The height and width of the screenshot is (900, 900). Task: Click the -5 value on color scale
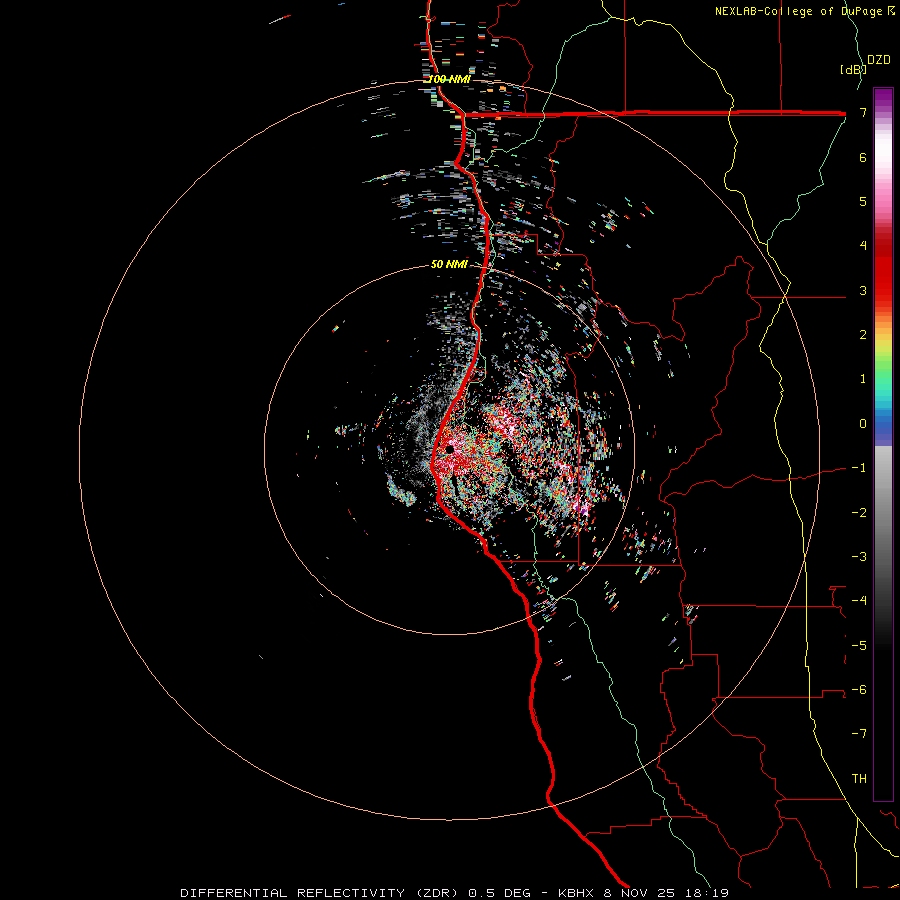[859, 645]
